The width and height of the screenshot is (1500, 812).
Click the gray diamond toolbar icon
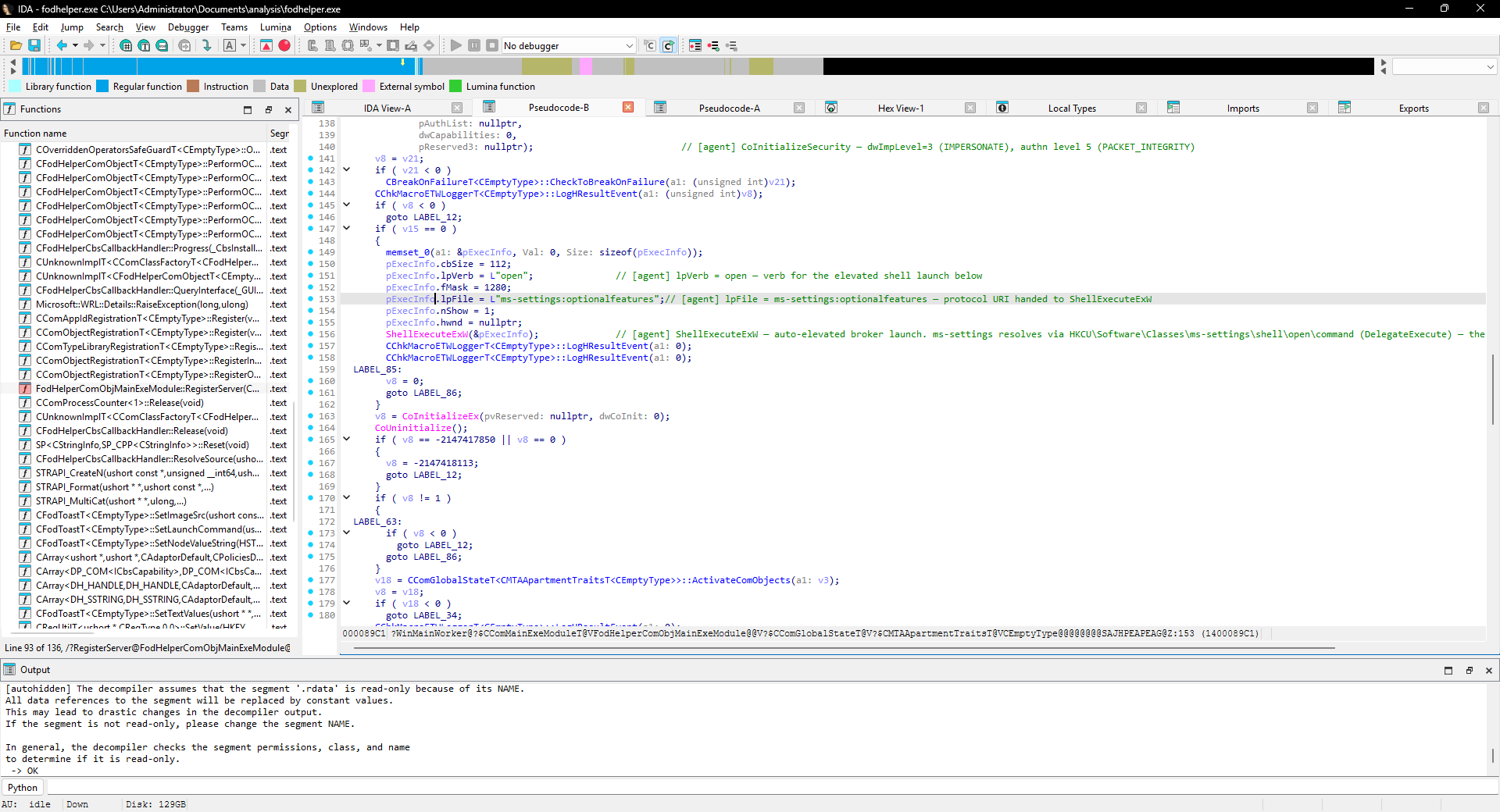pos(429,45)
